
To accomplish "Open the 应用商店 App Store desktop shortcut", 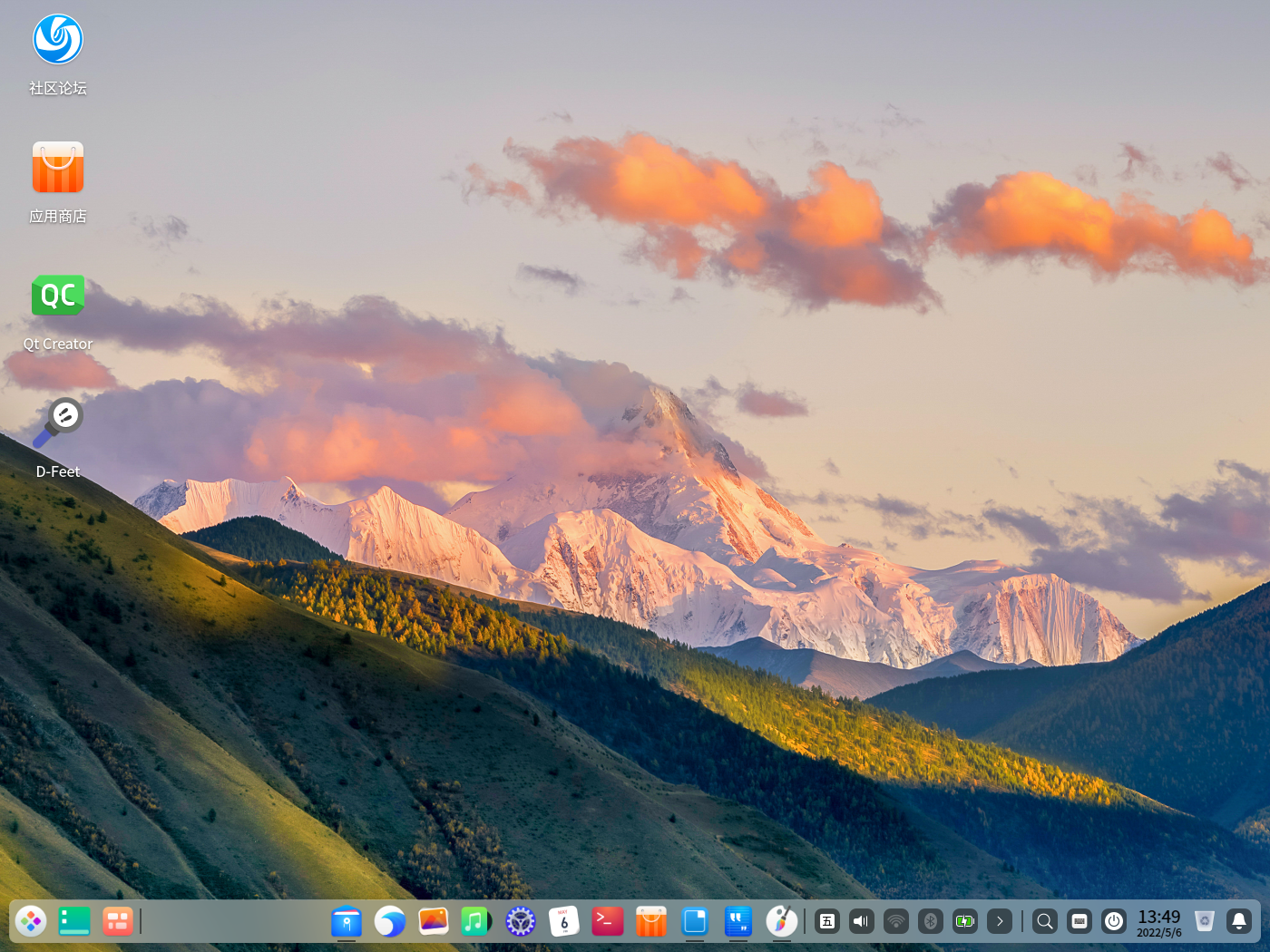I will coord(58,167).
